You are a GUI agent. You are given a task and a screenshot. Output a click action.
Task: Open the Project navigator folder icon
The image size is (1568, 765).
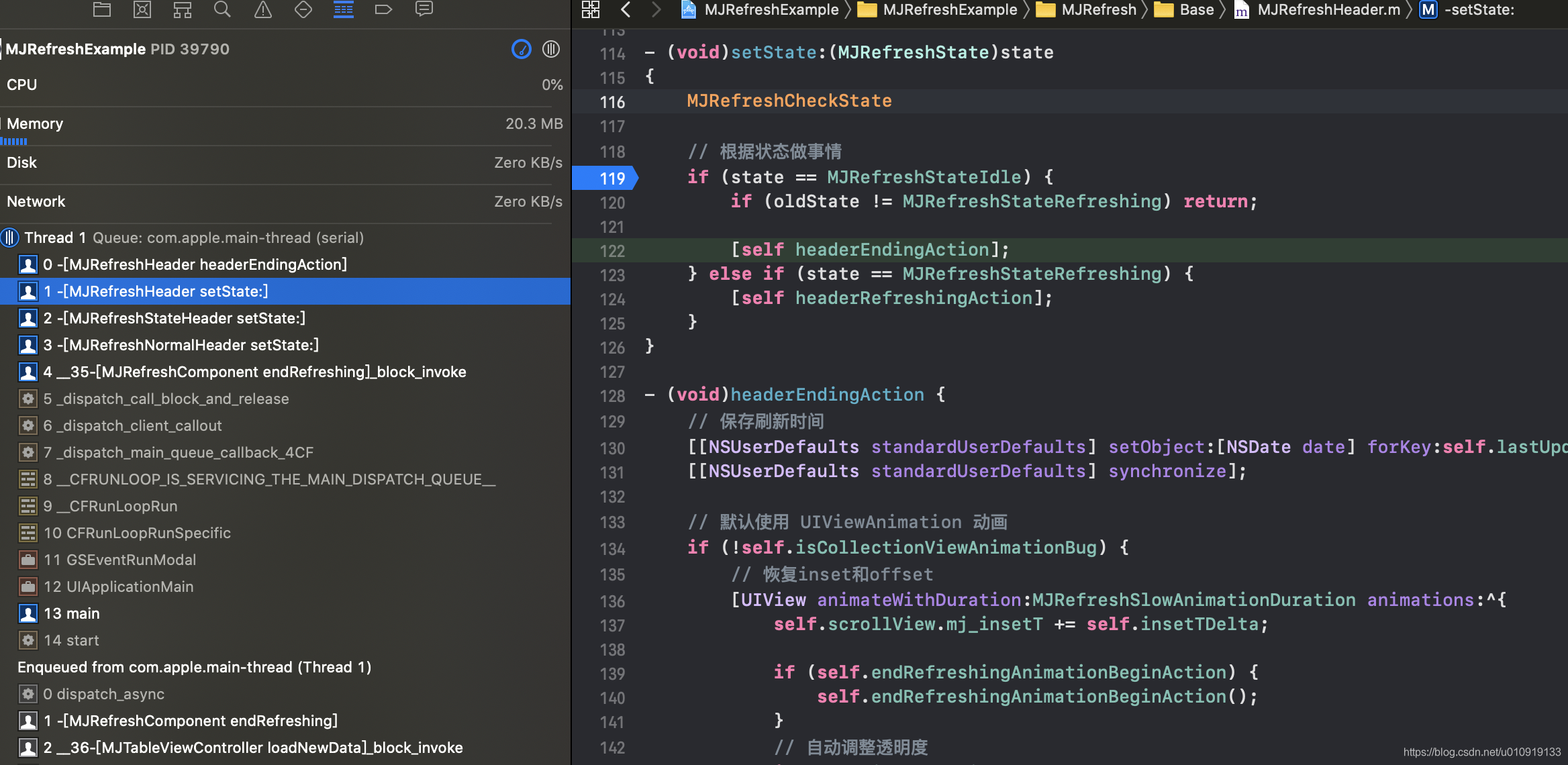102,9
